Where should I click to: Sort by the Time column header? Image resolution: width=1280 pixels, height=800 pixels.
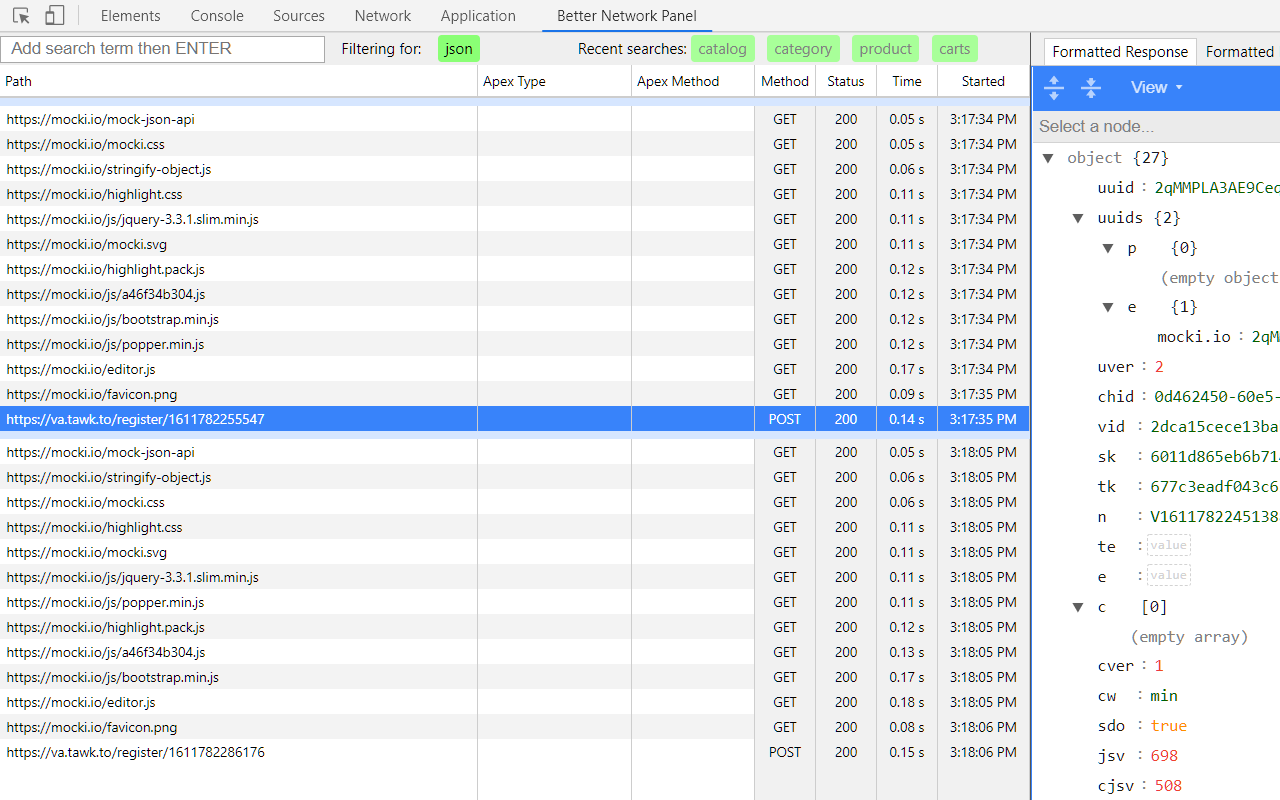coord(907,81)
